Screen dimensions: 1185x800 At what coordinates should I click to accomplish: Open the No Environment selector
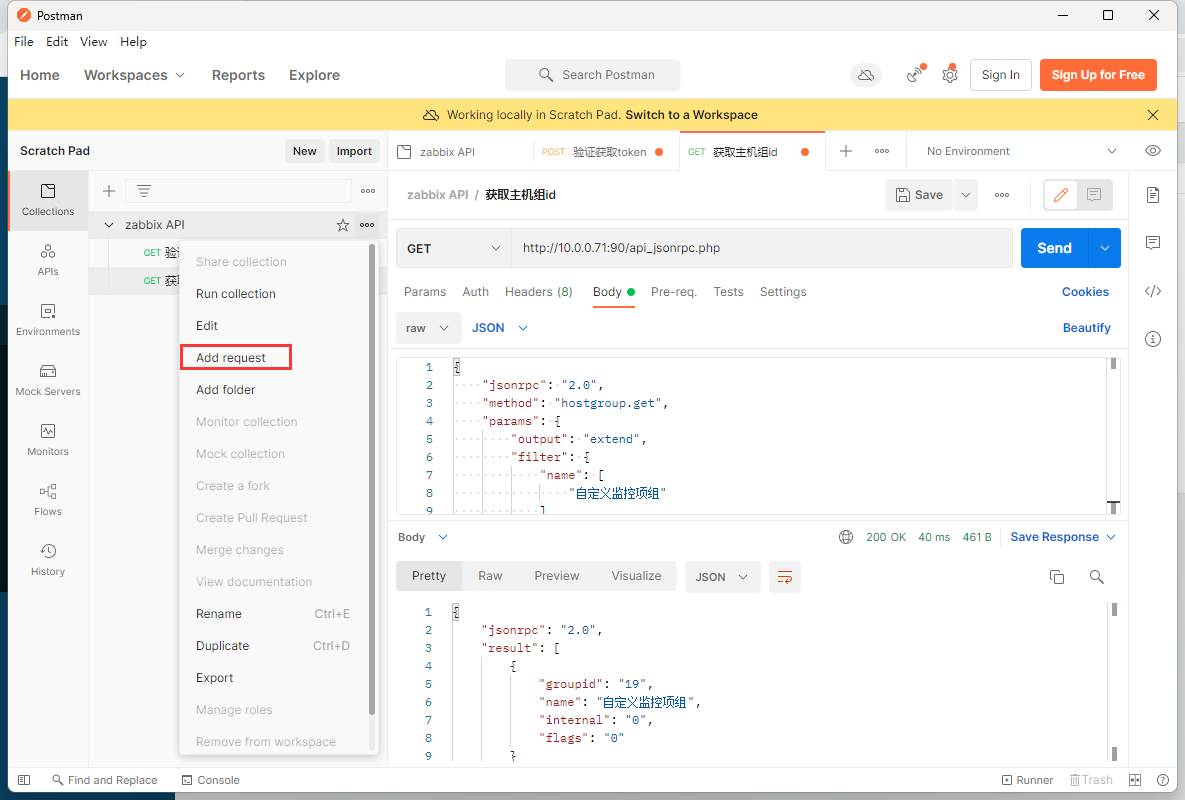click(x=1021, y=151)
